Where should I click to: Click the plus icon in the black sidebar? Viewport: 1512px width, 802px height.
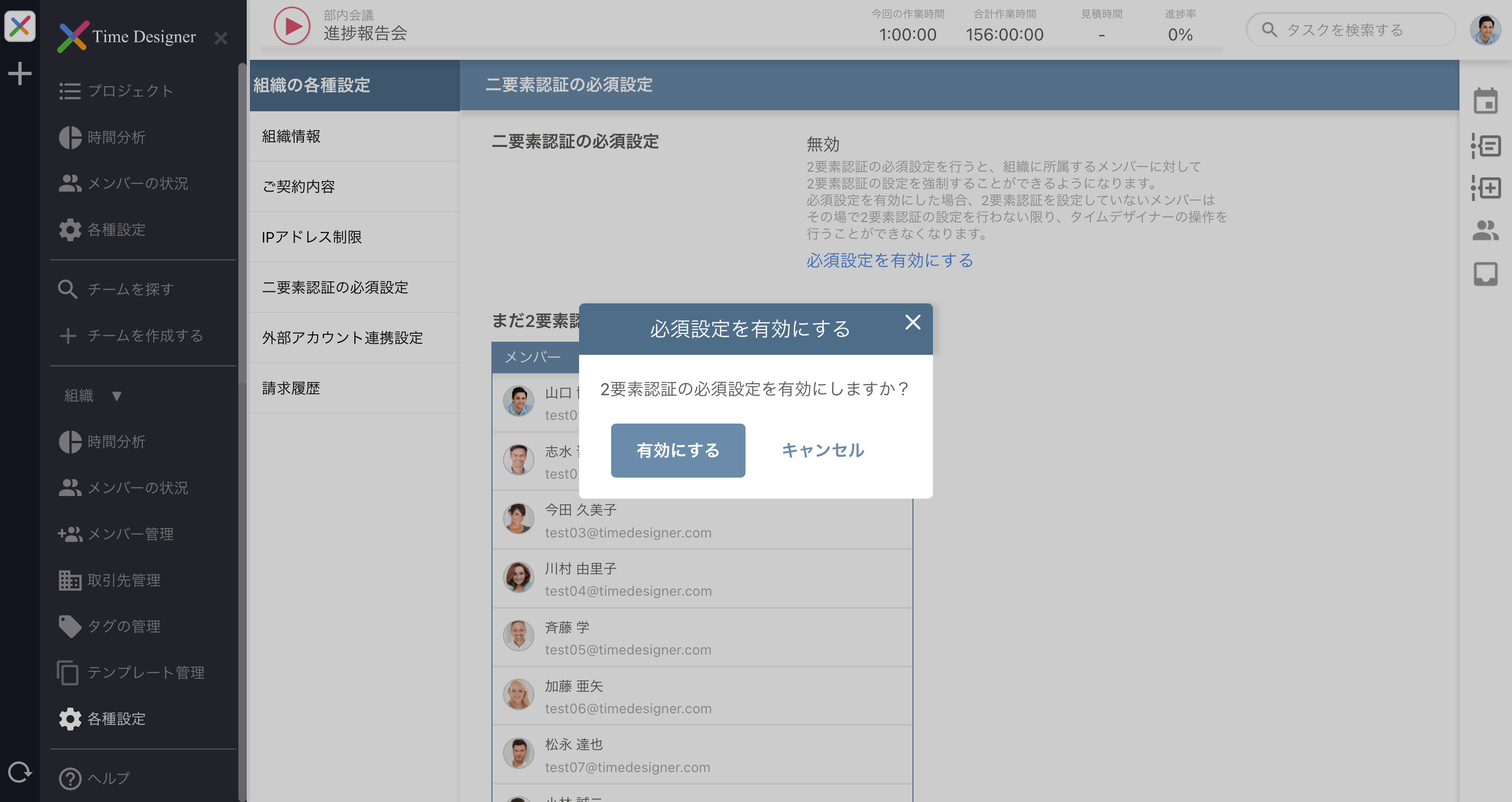pyautogui.click(x=20, y=73)
